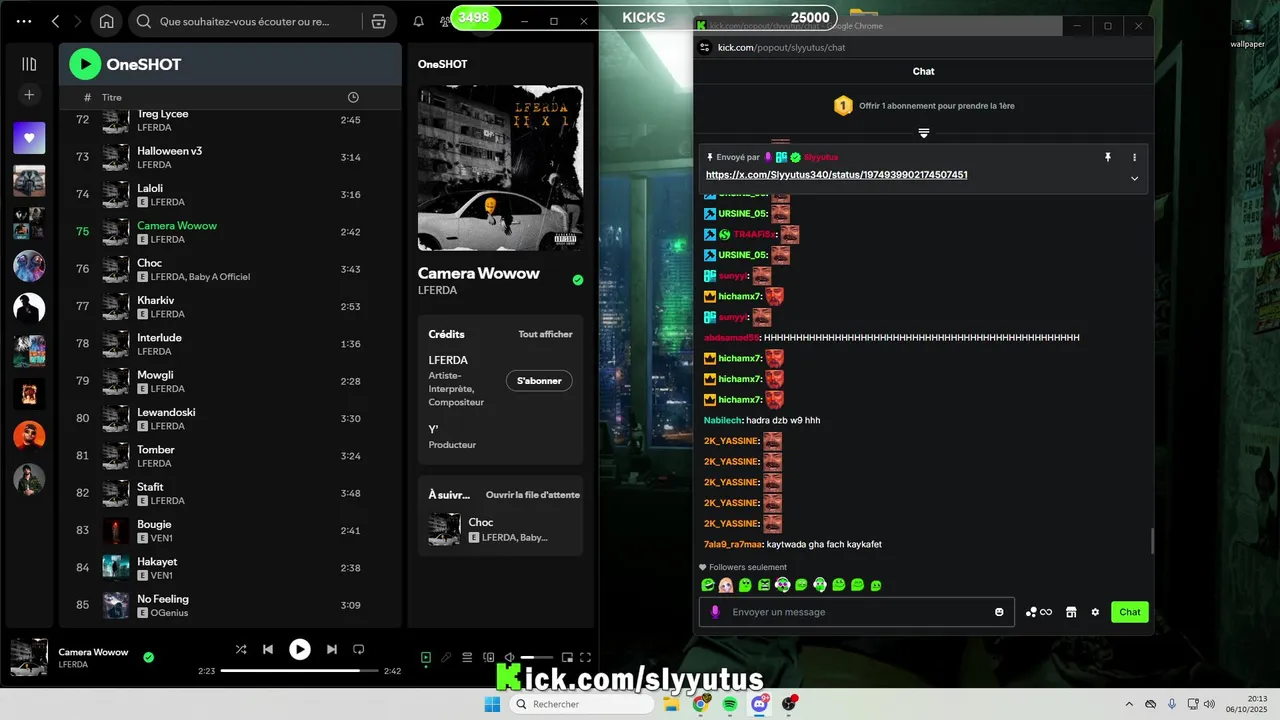Image resolution: width=1280 pixels, height=720 pixels.
Task: Click S'abonner button for LFERDA
Action: point(539,381)
